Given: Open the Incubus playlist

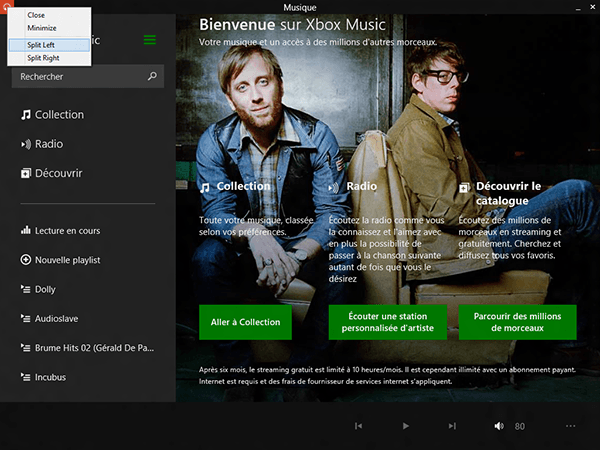Looking at the screenshot, I should [43, 377].
